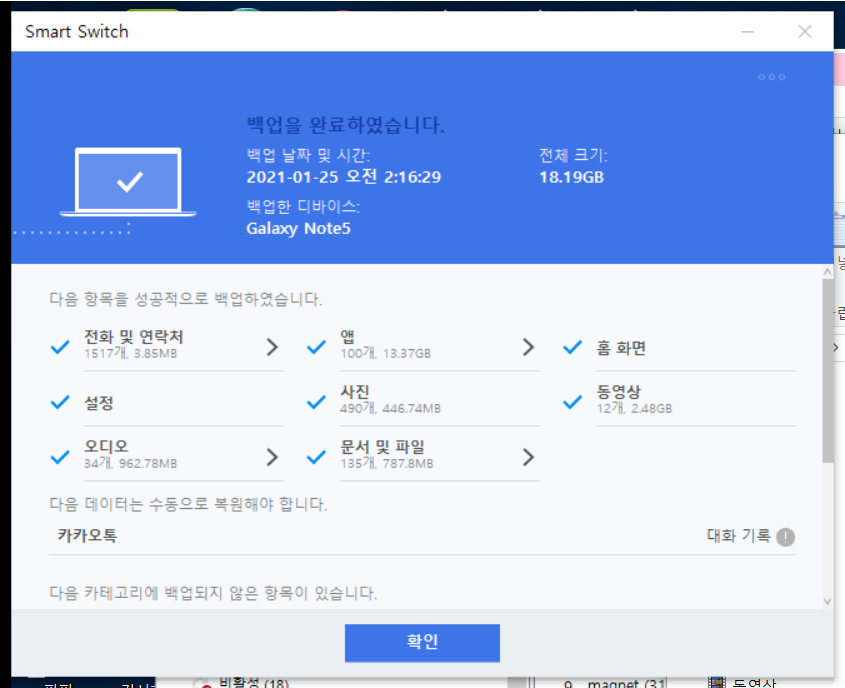Click 34개, 962.78MB audio size text
Viewport: 845px width, 688px height.
(130, 463)
